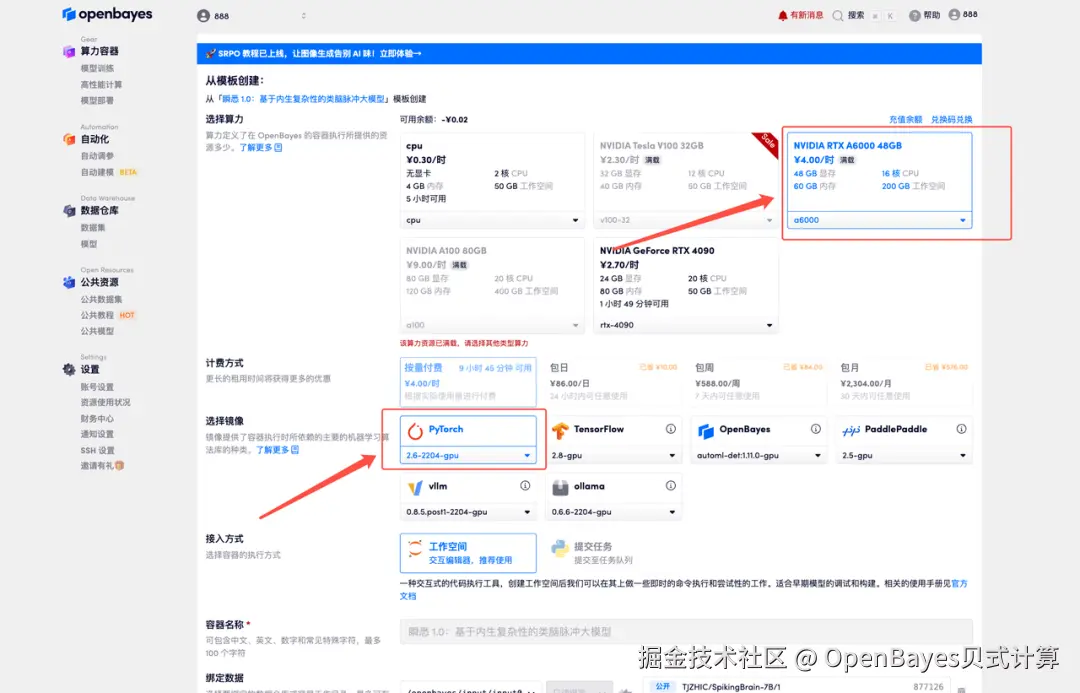Open SSH 设置 in the sidebar
The image size is (1080, 693).
(97, 451)
